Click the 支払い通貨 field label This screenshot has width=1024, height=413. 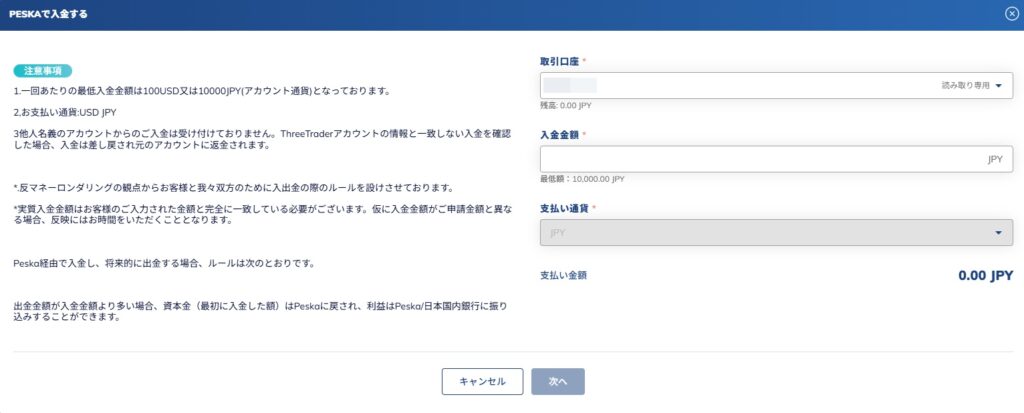[564, 208]
